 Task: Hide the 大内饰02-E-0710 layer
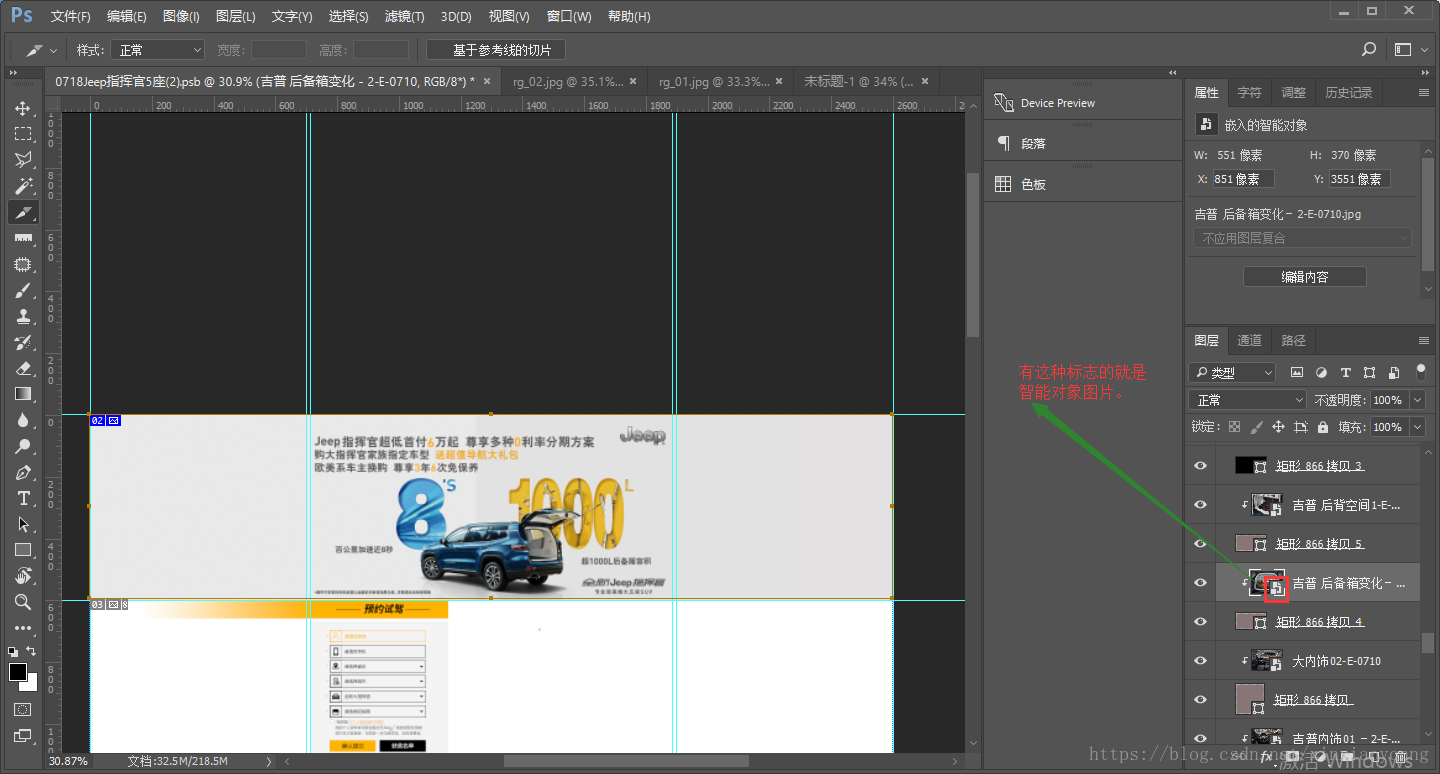tap(1201, 661)
